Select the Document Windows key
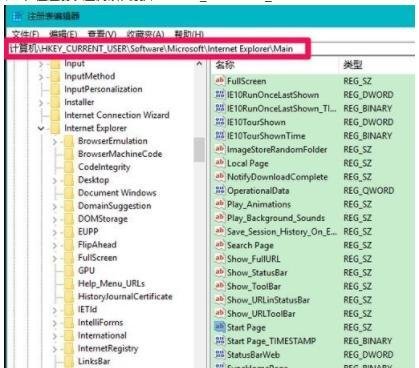Image resolution: width=419 pixels, height=368 pixels. [117, 193]
